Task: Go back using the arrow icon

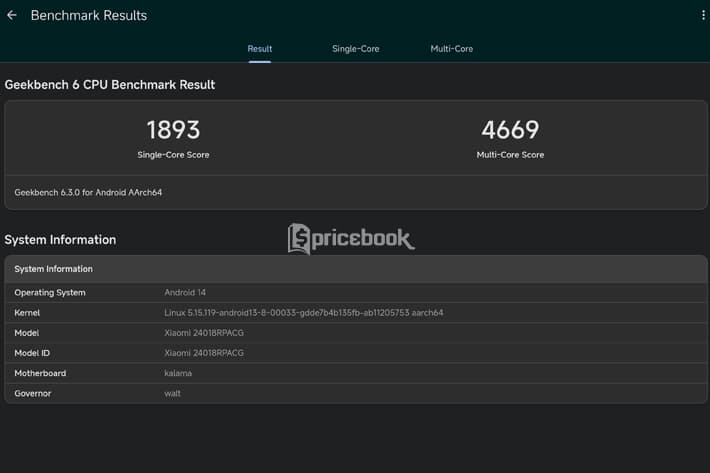Action: [12, 15]
